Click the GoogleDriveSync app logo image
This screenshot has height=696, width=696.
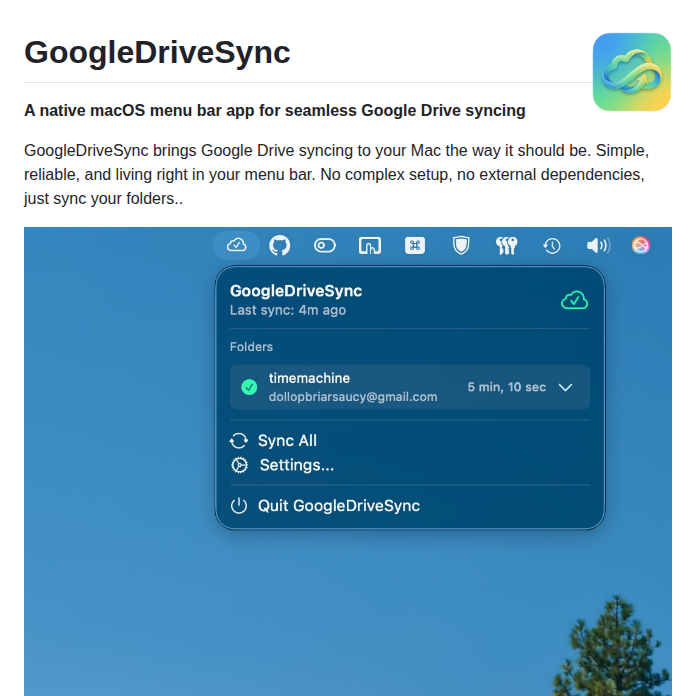(x=632, y=72)
